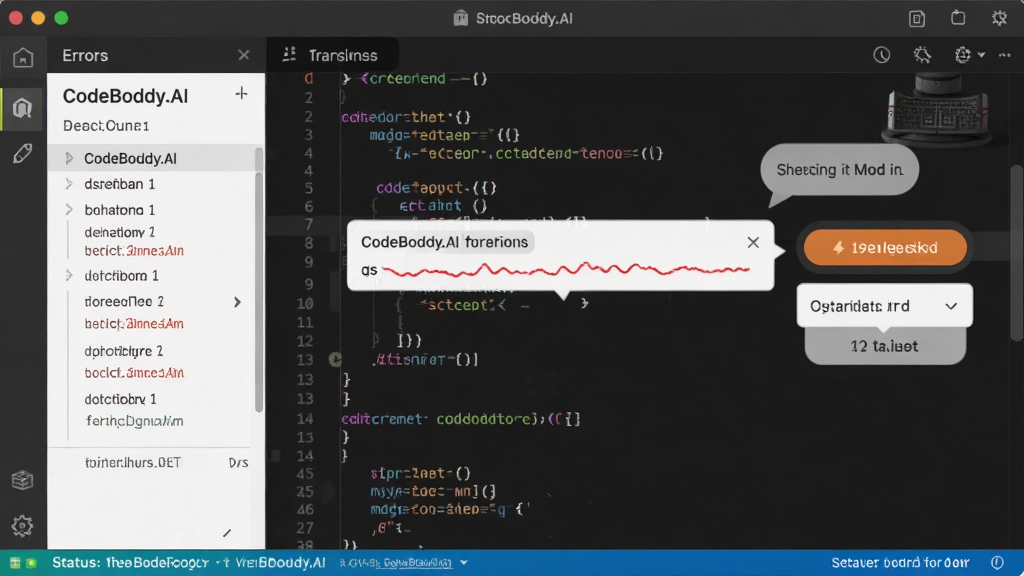Viewport: 1024px width, 576px height.
Task: Click the gutter breakpoint marker on line 13
Action: (x=335, y=359)
